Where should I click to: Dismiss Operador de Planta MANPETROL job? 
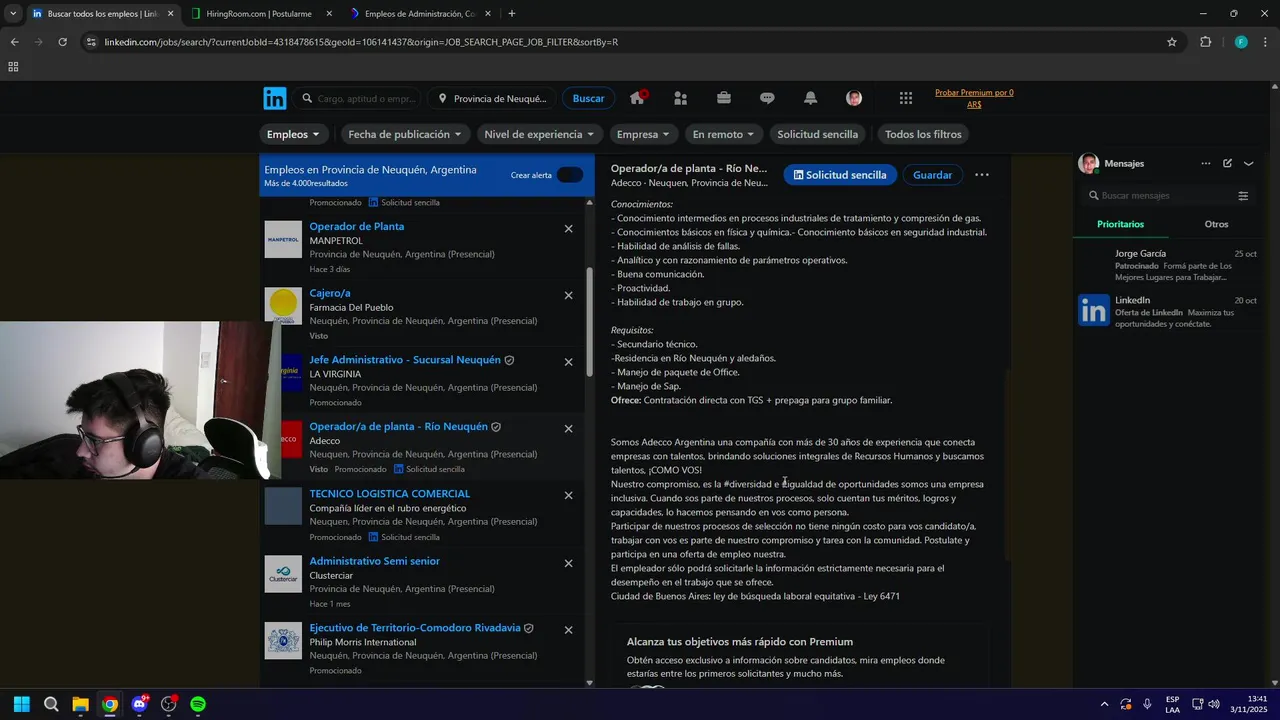coord(568,228)
